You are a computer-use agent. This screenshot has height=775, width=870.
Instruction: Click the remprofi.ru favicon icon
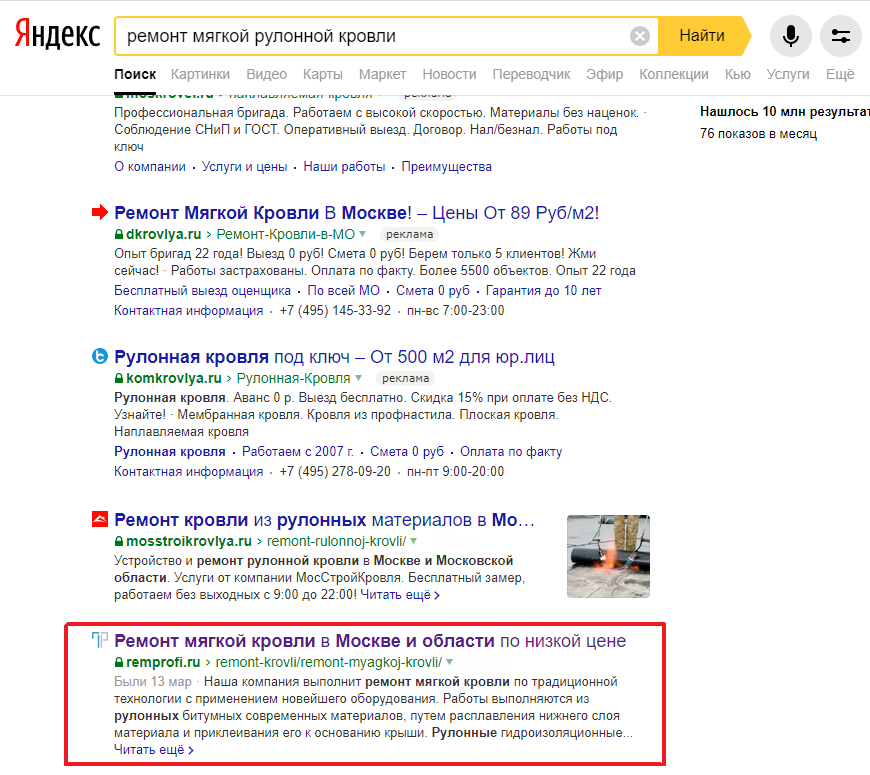[99, 640]
